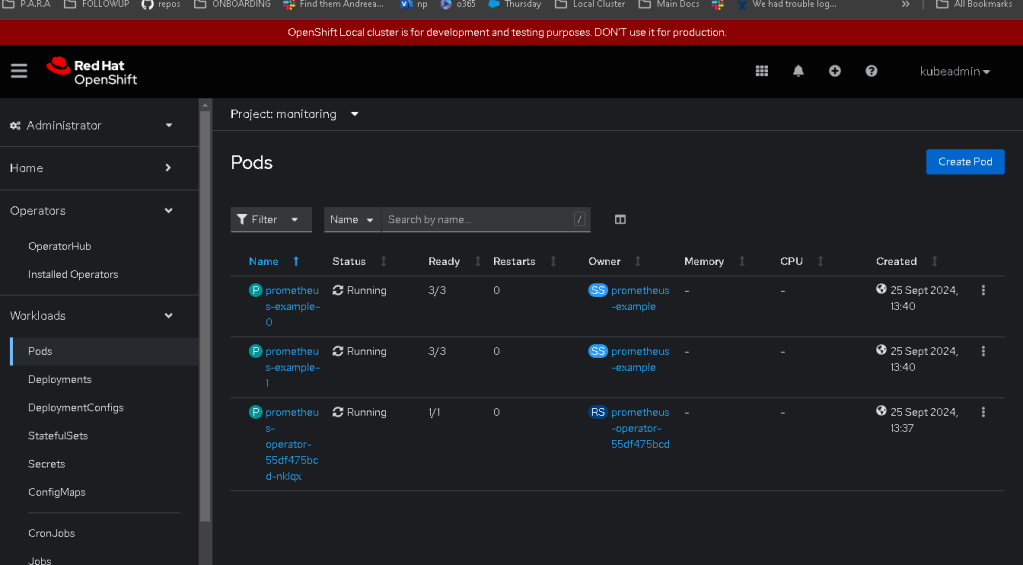
Task: Click the plus import icon
Action: coord(834,71)
